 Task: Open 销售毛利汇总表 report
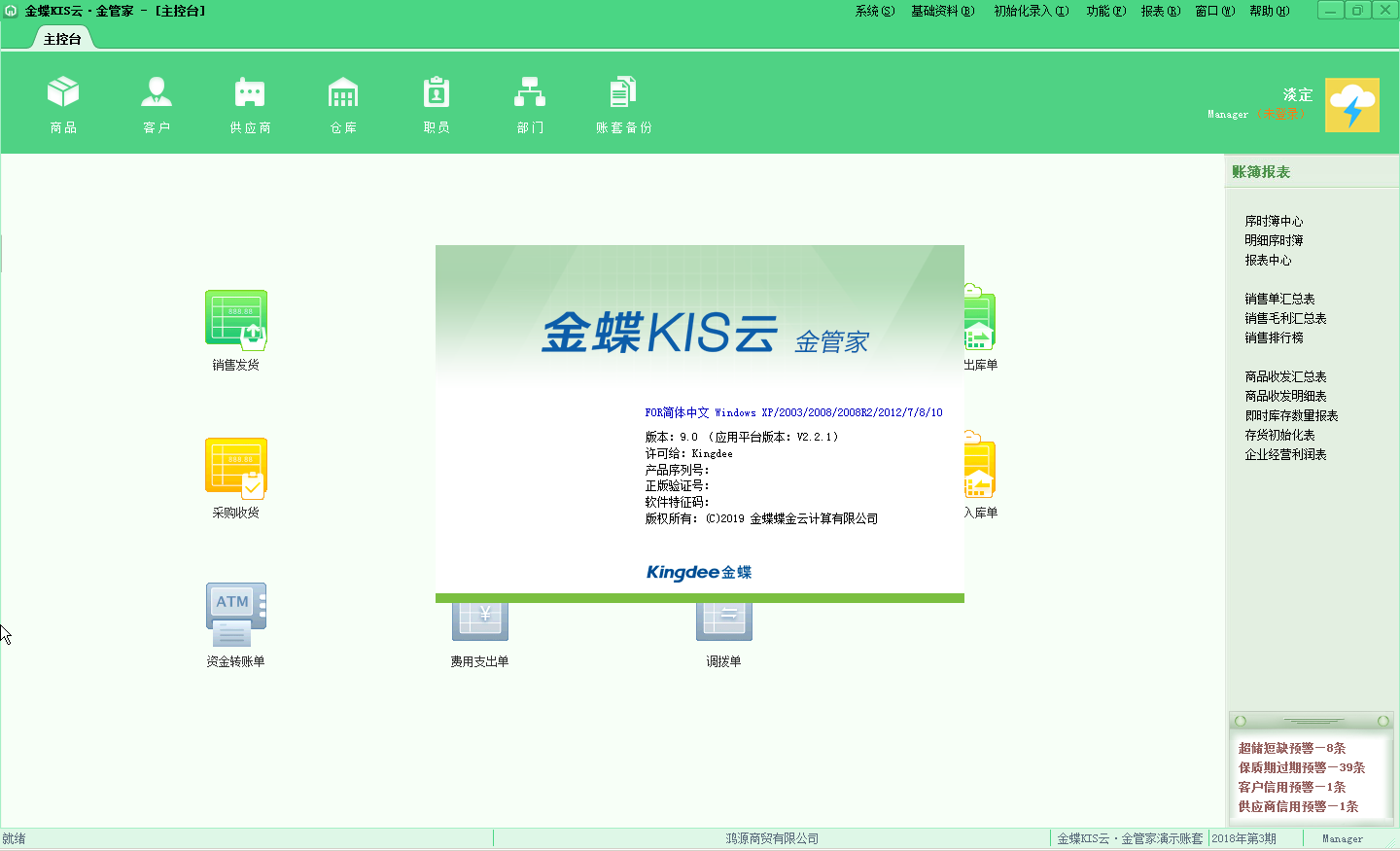1285,318
